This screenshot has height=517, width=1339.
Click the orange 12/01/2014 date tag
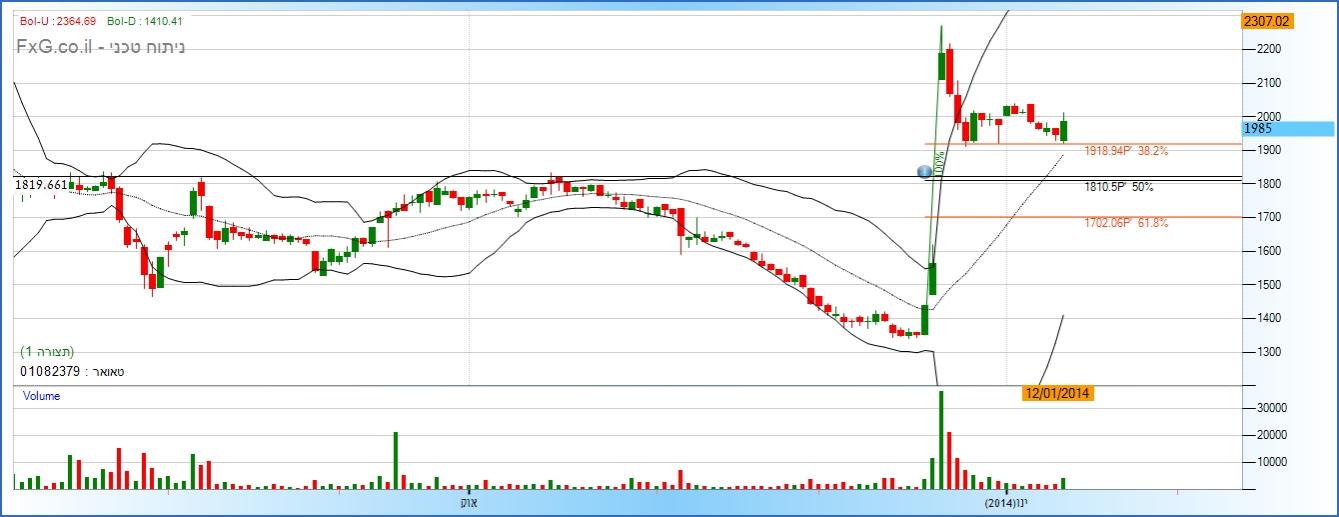click(1057, 393)
